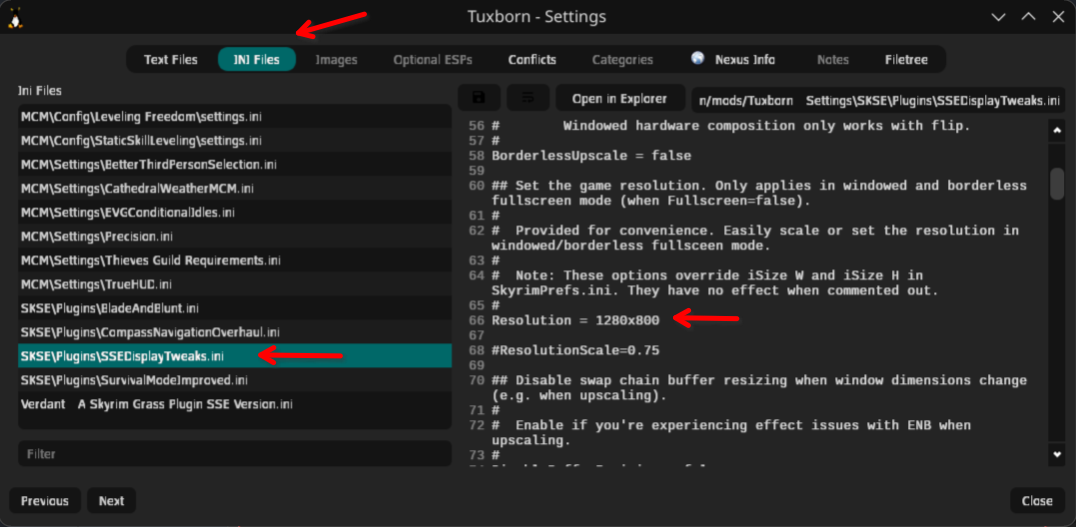Choose the Verdant Grass Plugin ini file
Viewport: 1076px width, 527px height.
pos(156,404)
